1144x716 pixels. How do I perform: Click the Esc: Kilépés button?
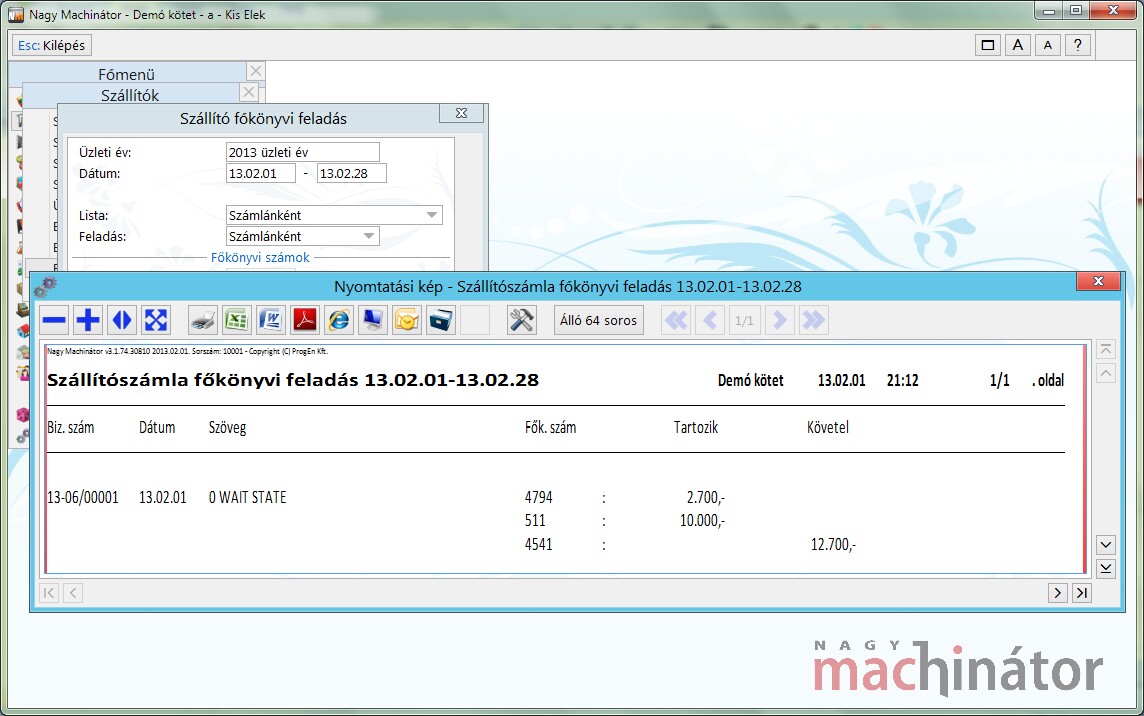pyautogui.click(x=51, y=45)
